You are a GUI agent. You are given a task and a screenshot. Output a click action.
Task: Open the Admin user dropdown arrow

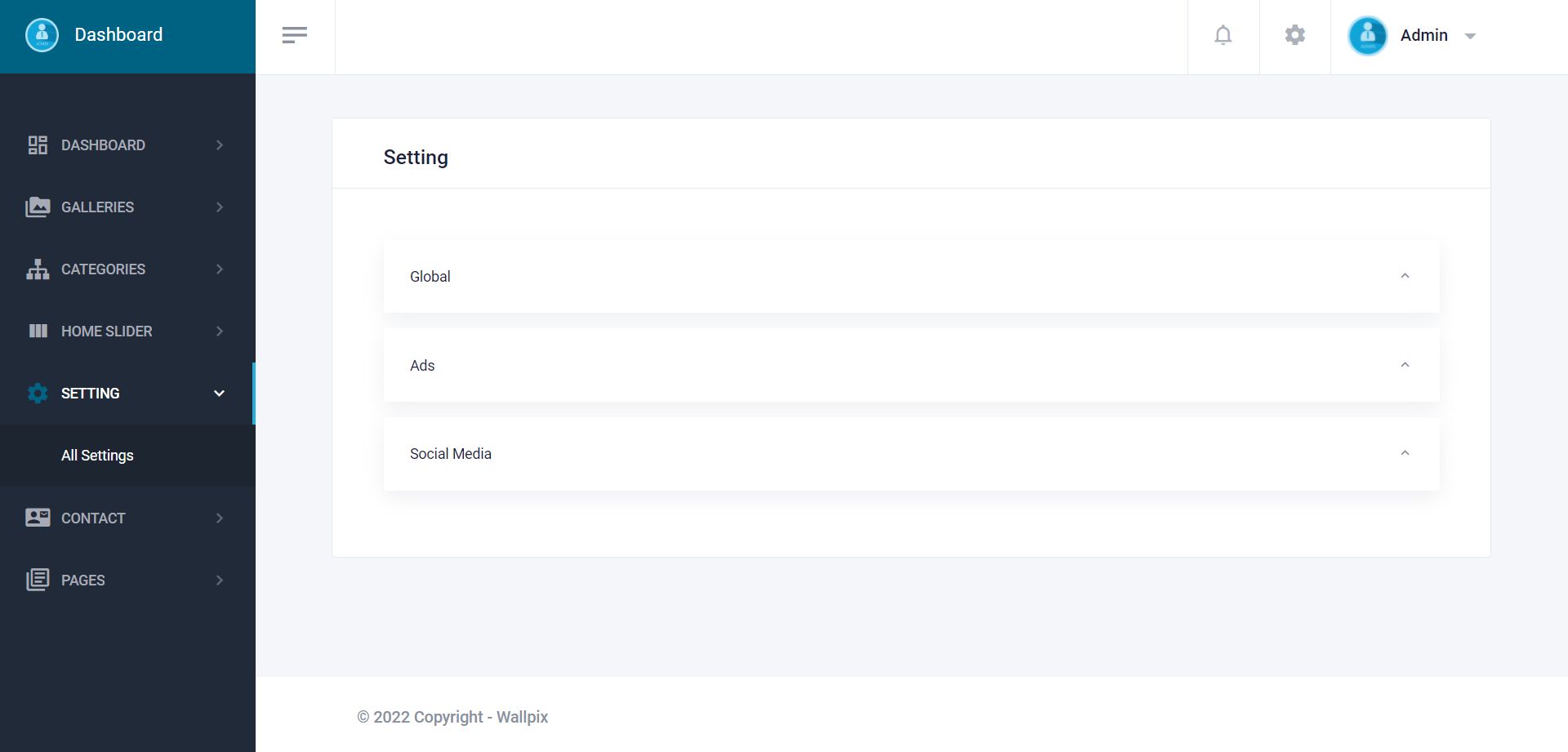(x=1471, y=36)
